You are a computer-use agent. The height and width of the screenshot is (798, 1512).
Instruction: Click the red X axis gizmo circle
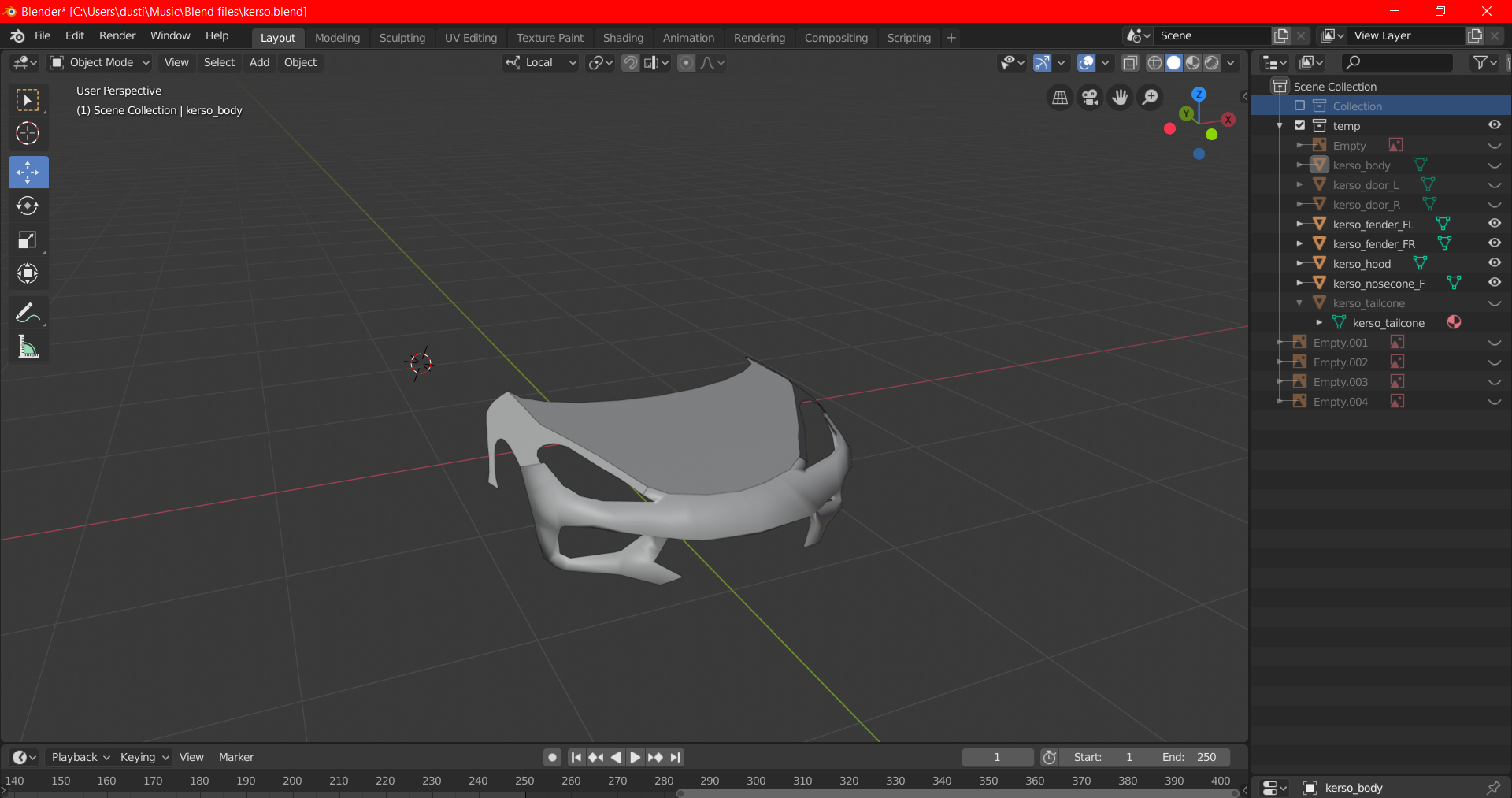[1228, 119]
